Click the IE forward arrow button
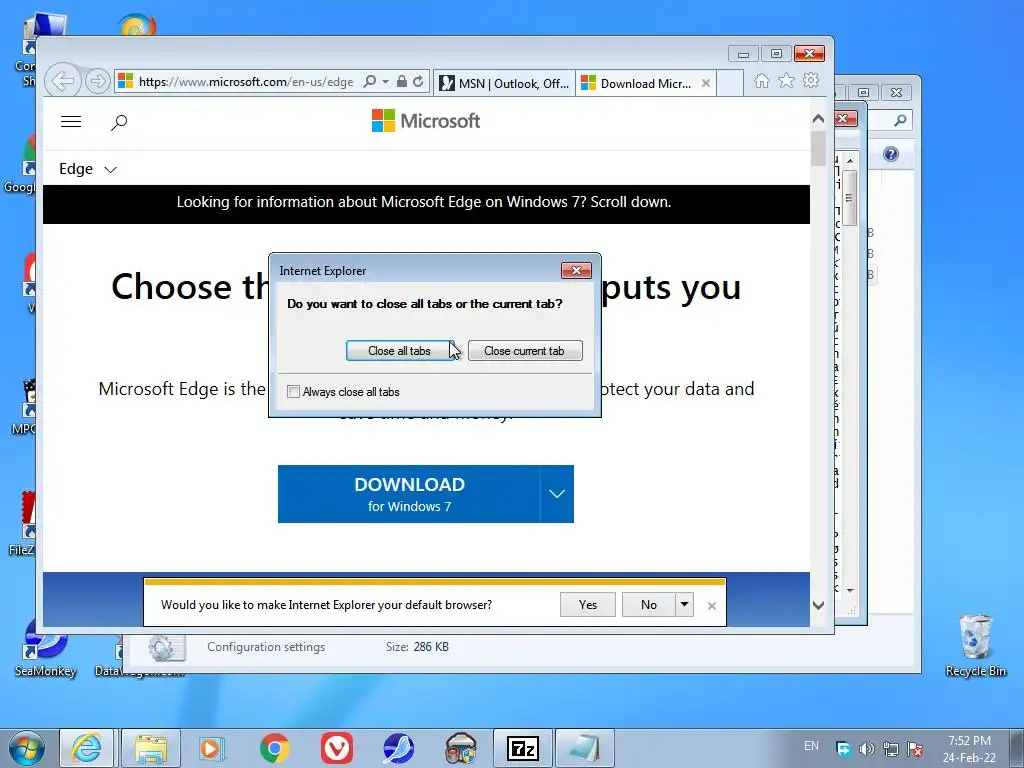Screen dimensions: 1024x768 tap(97, 82)
